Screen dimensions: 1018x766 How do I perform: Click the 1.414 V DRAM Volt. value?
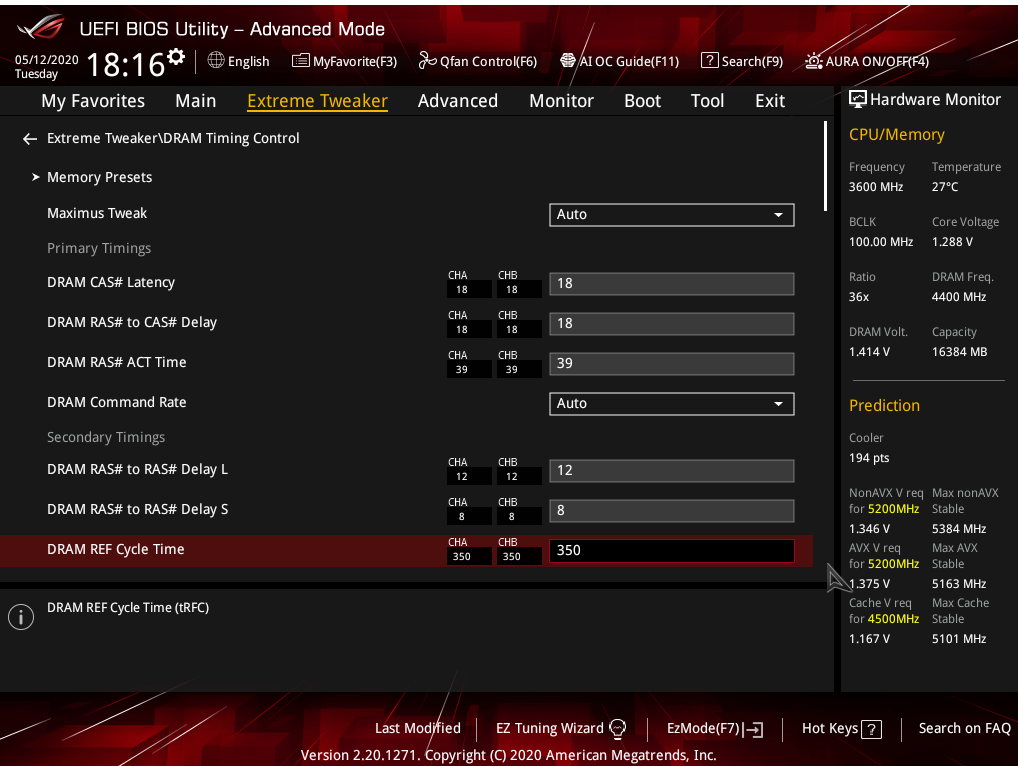pyautogui.click(x=869, y=352)
